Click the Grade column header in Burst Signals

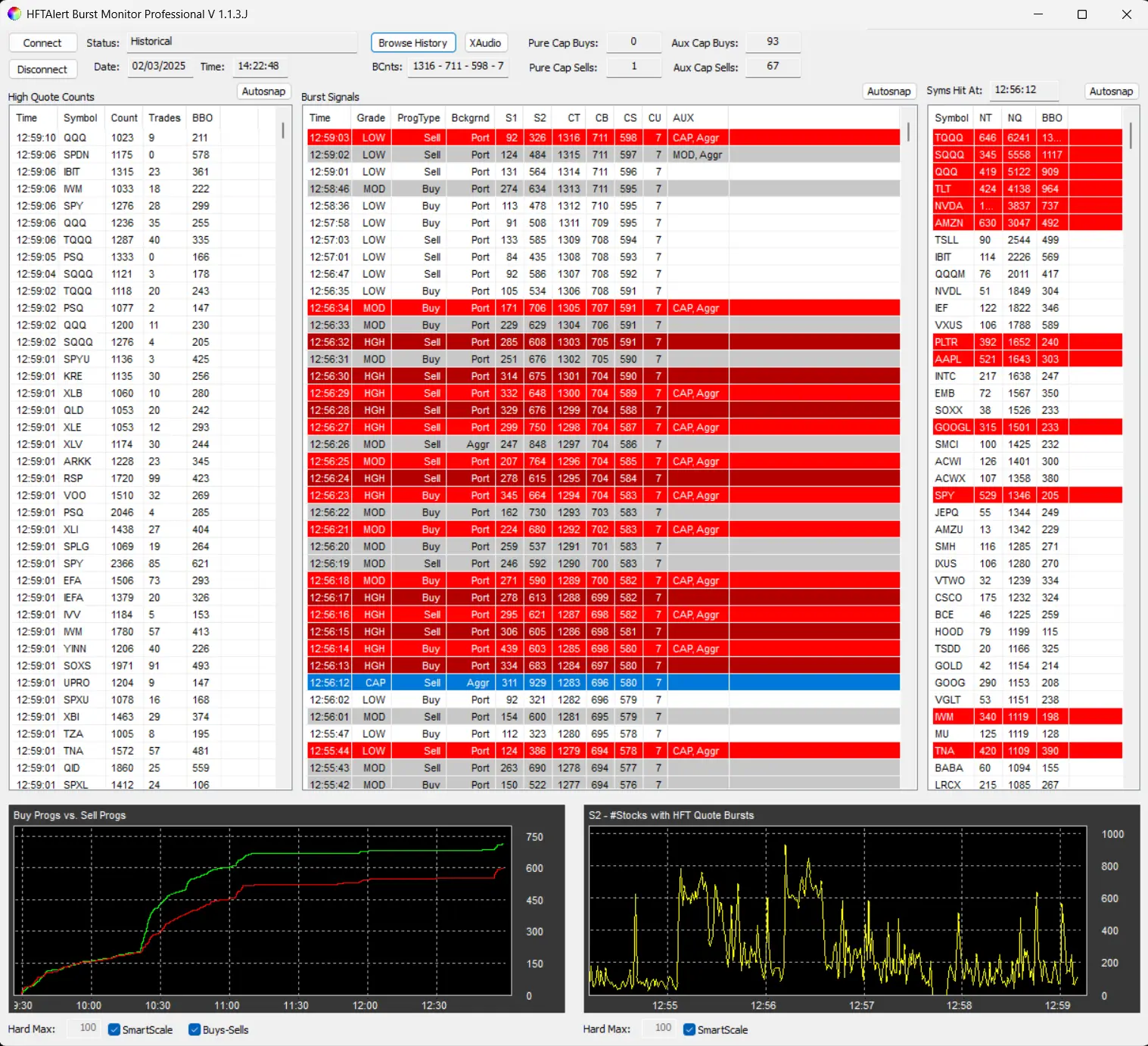pos(371,118)
